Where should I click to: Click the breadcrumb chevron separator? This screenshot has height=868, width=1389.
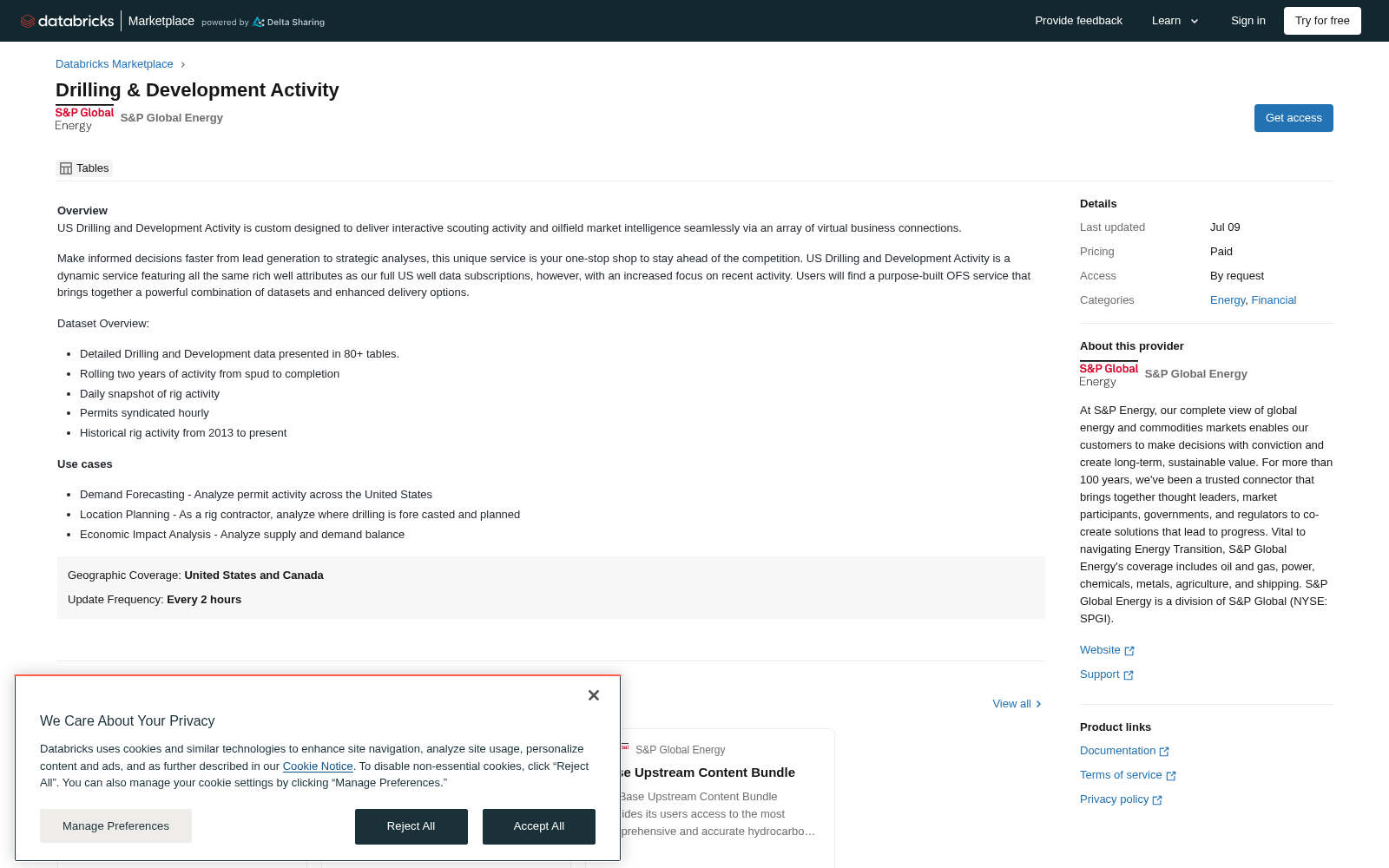[182, 64]
